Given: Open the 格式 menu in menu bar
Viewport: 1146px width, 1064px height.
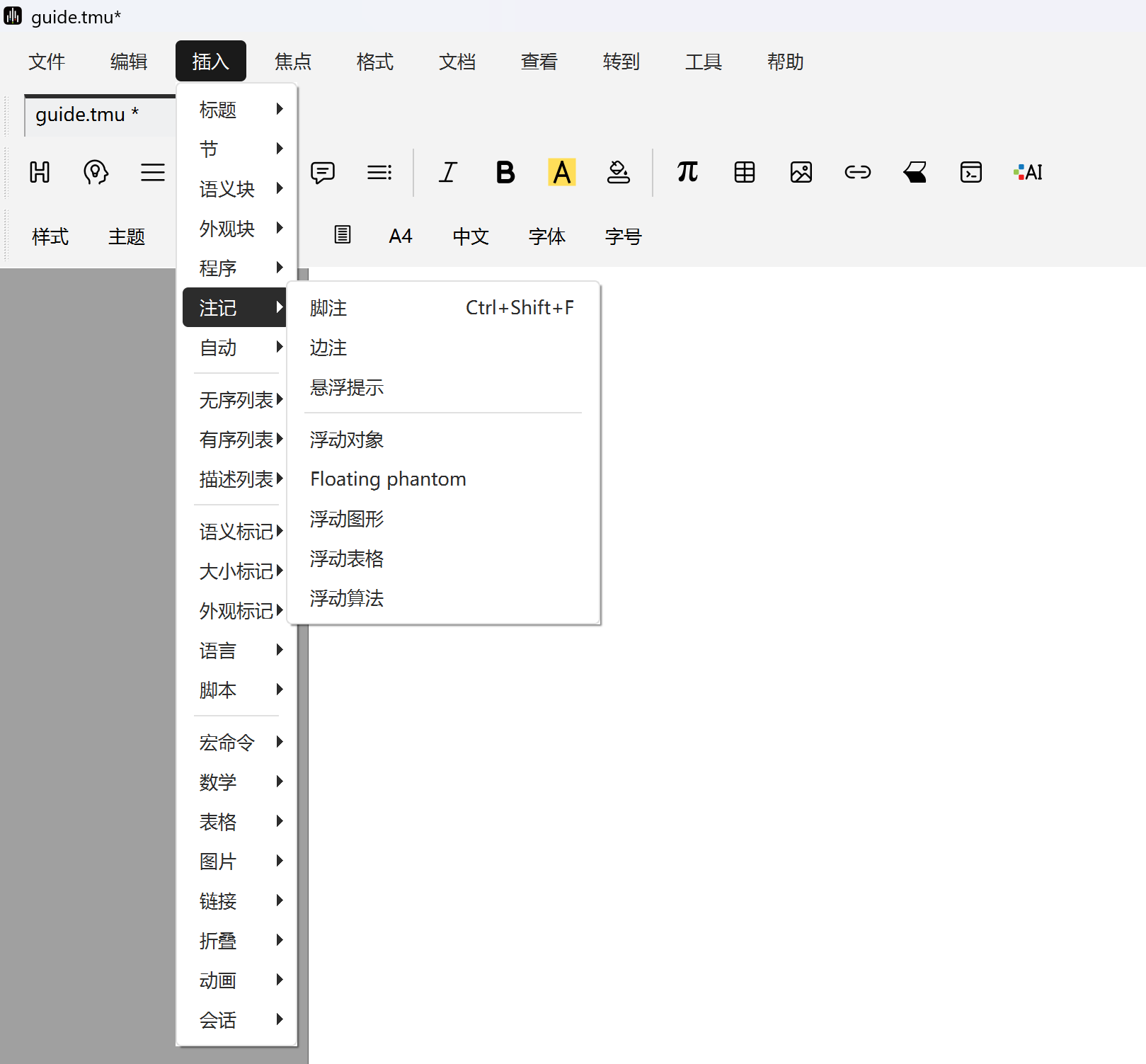Looking at the screenshot, I should (x=374, y=62).
